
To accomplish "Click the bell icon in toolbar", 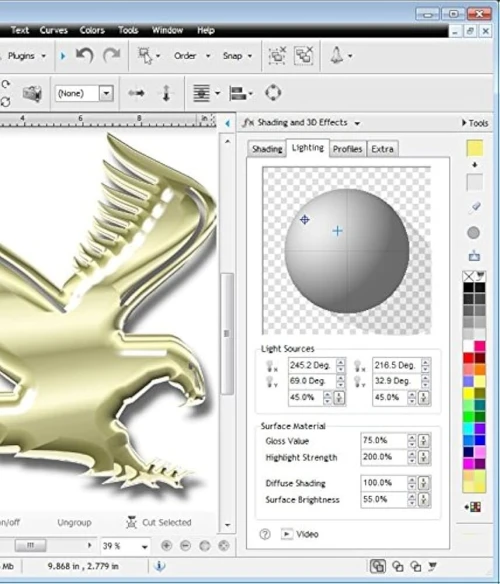I will [x=337, y=55].
